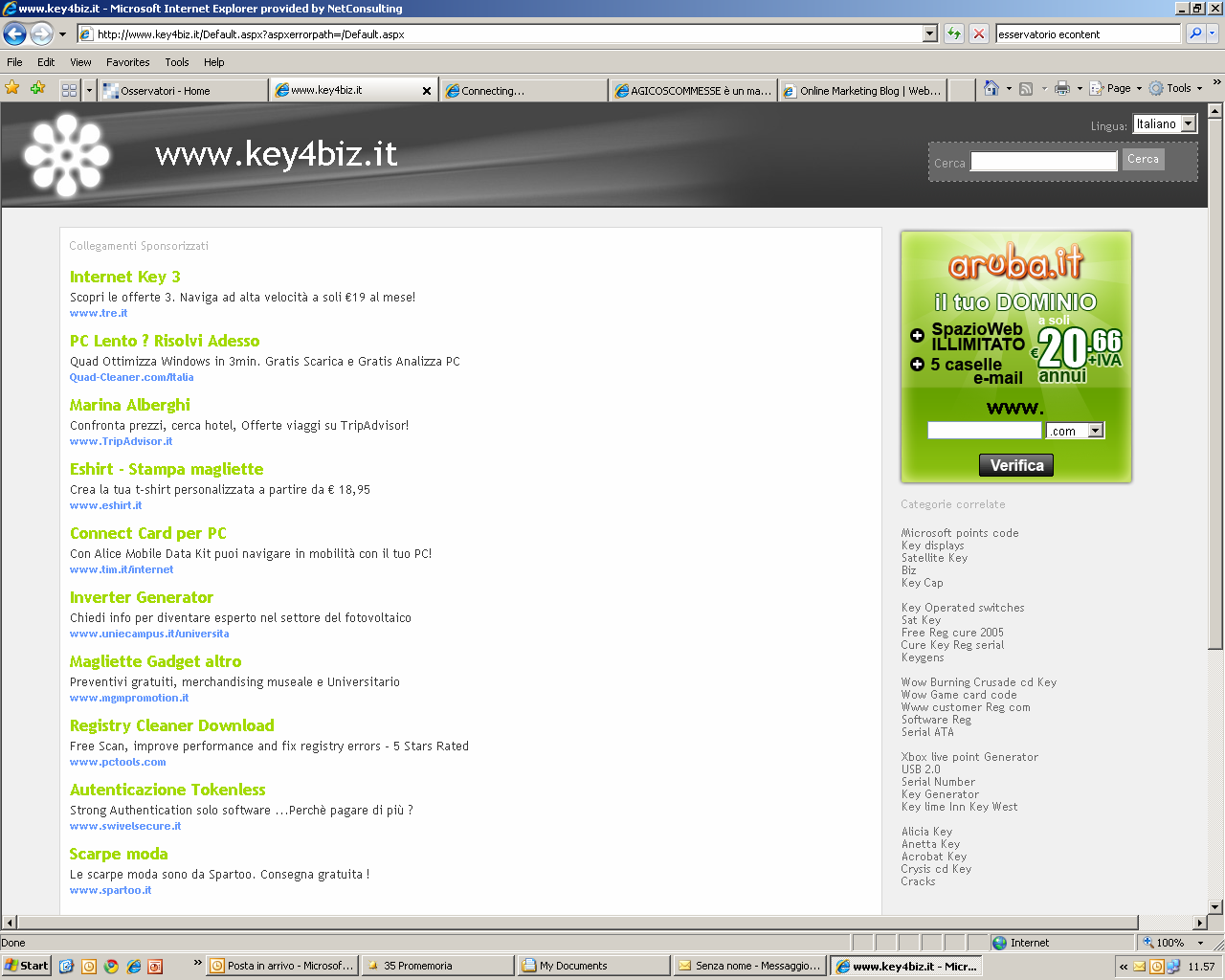
Task: Stop loading with the red X icon
Action: point(978,33)
